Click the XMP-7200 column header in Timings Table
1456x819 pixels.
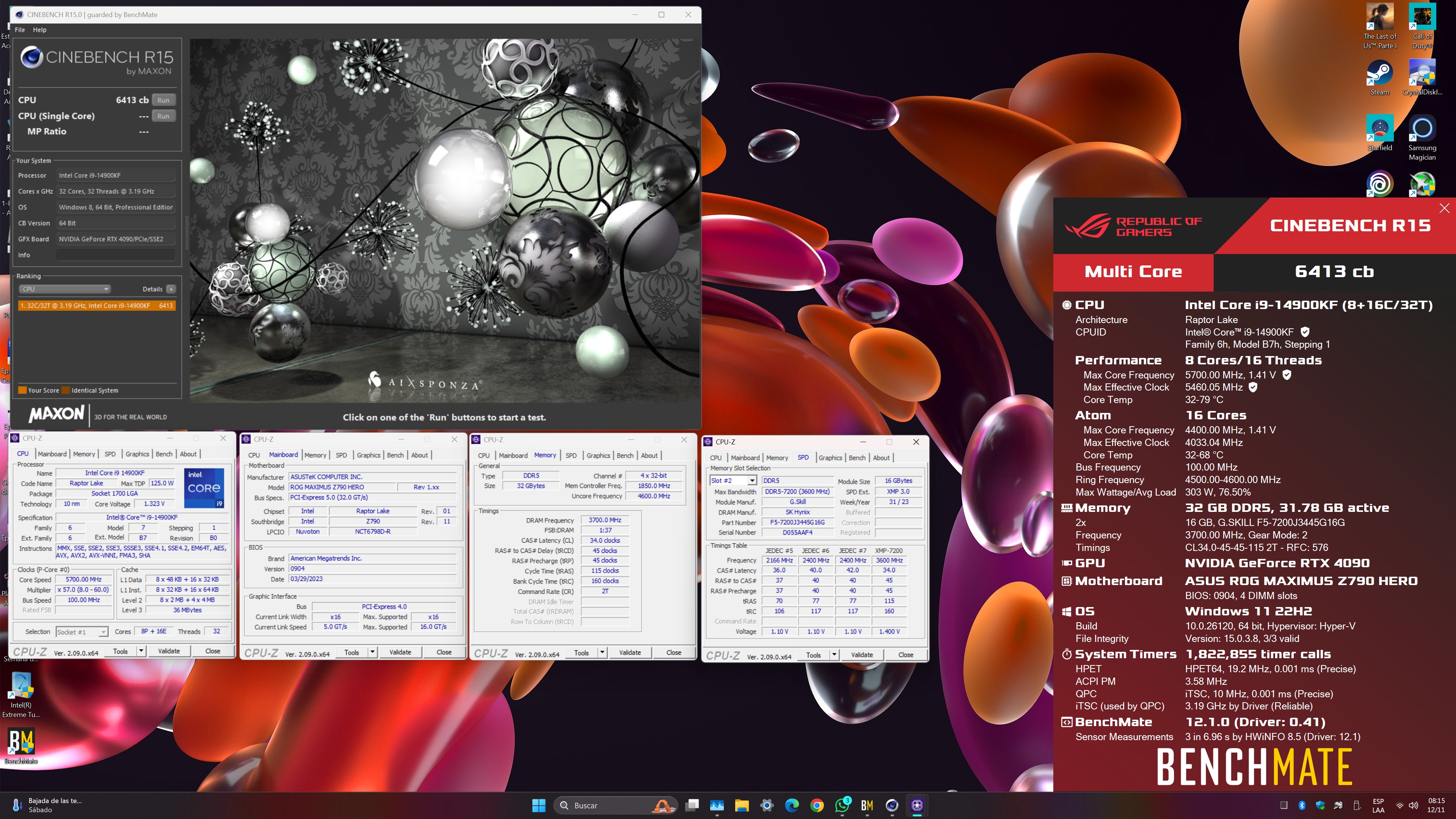(888, 551)
